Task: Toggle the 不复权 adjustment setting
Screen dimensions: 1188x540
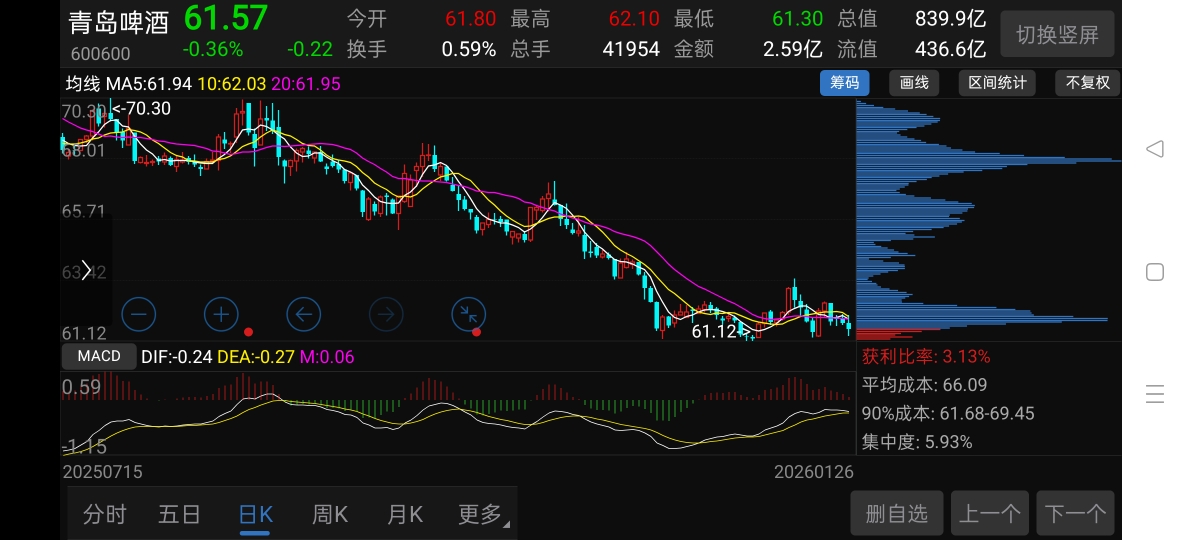Action: (1087, 83)
